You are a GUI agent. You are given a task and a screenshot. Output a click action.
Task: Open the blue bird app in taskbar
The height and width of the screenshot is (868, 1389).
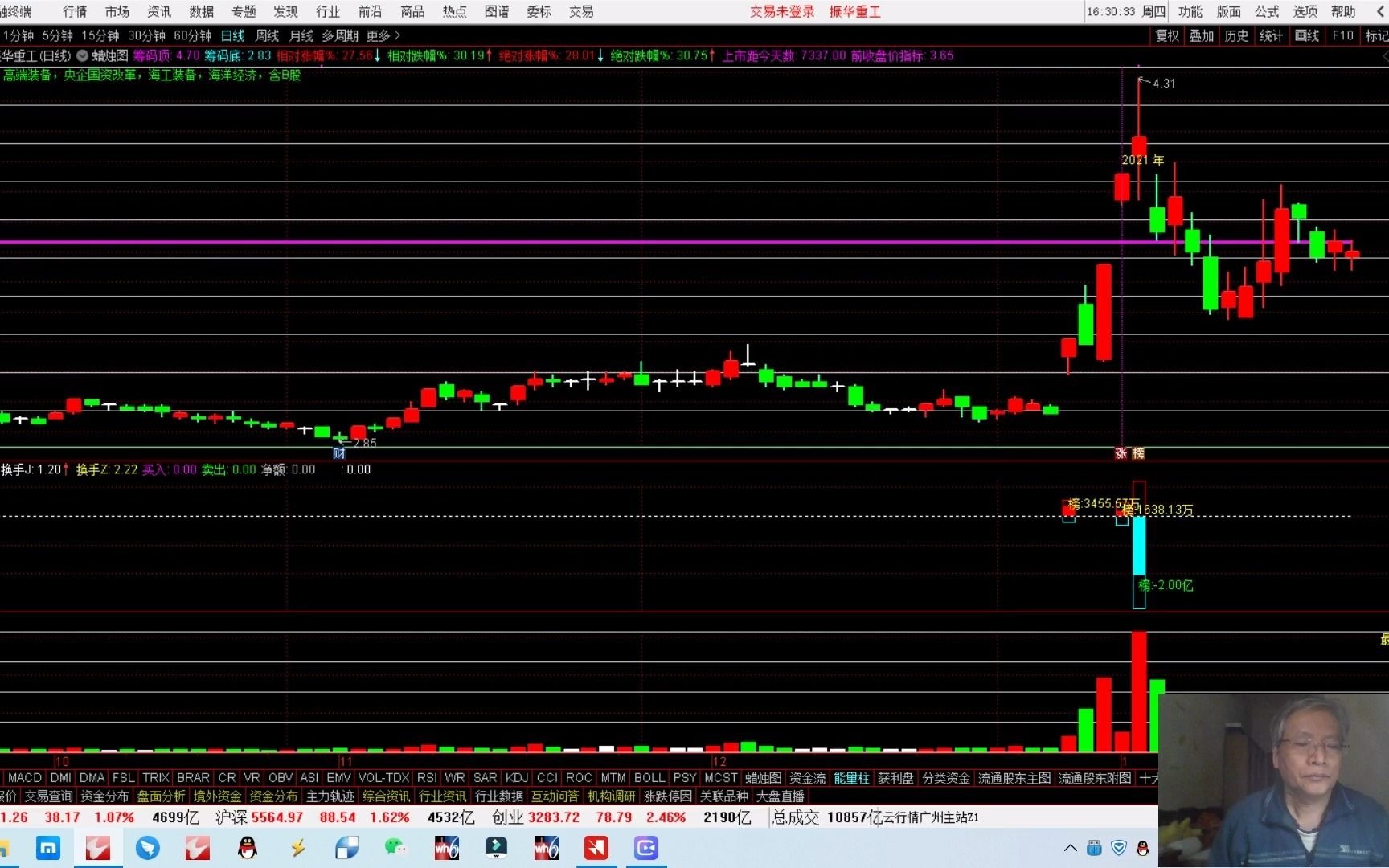point(148,848)
